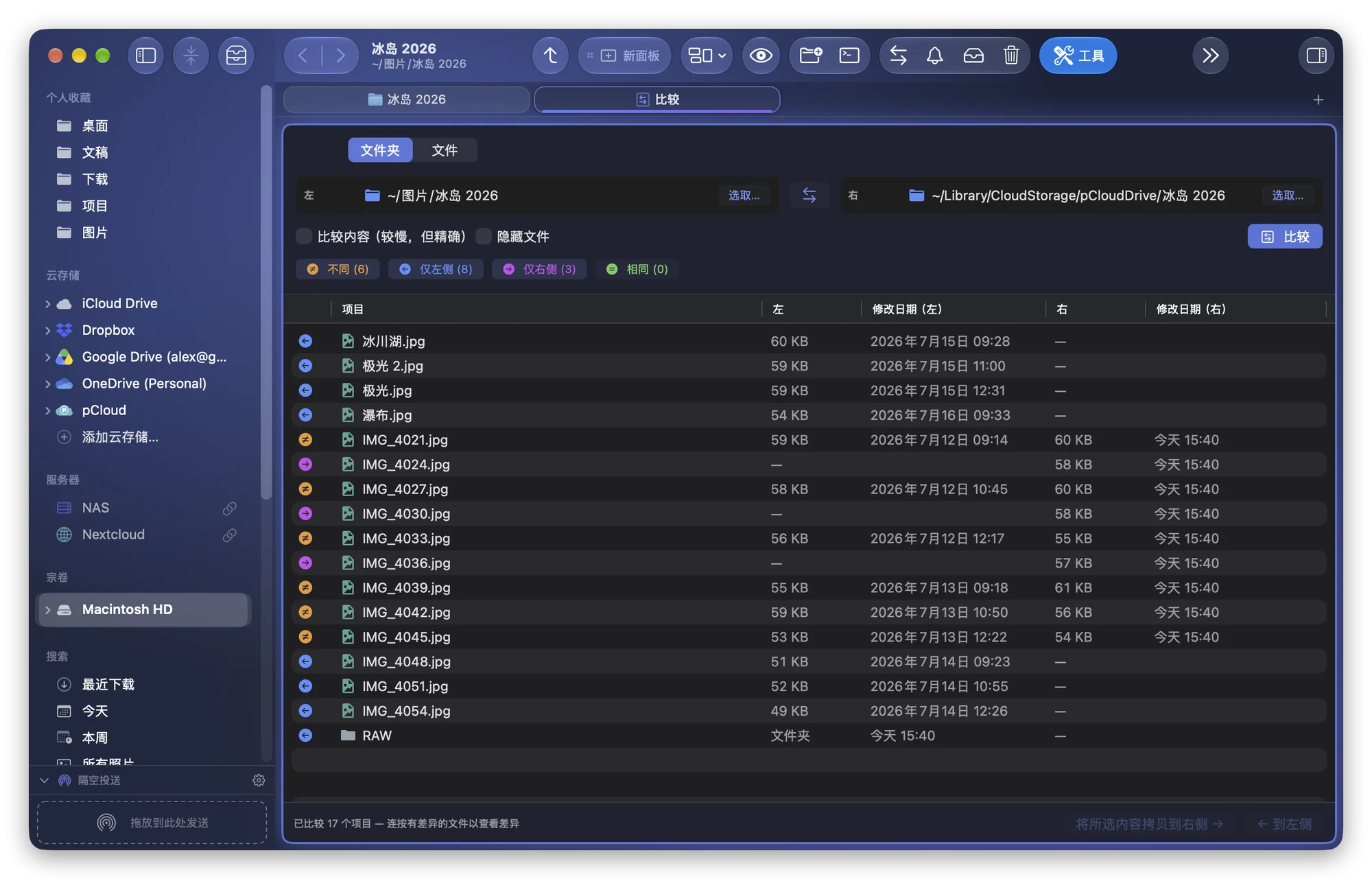This screenshot has height=879, width=1372.
Task: Choose right folder with 选取 button
Action: (1288, 196)
